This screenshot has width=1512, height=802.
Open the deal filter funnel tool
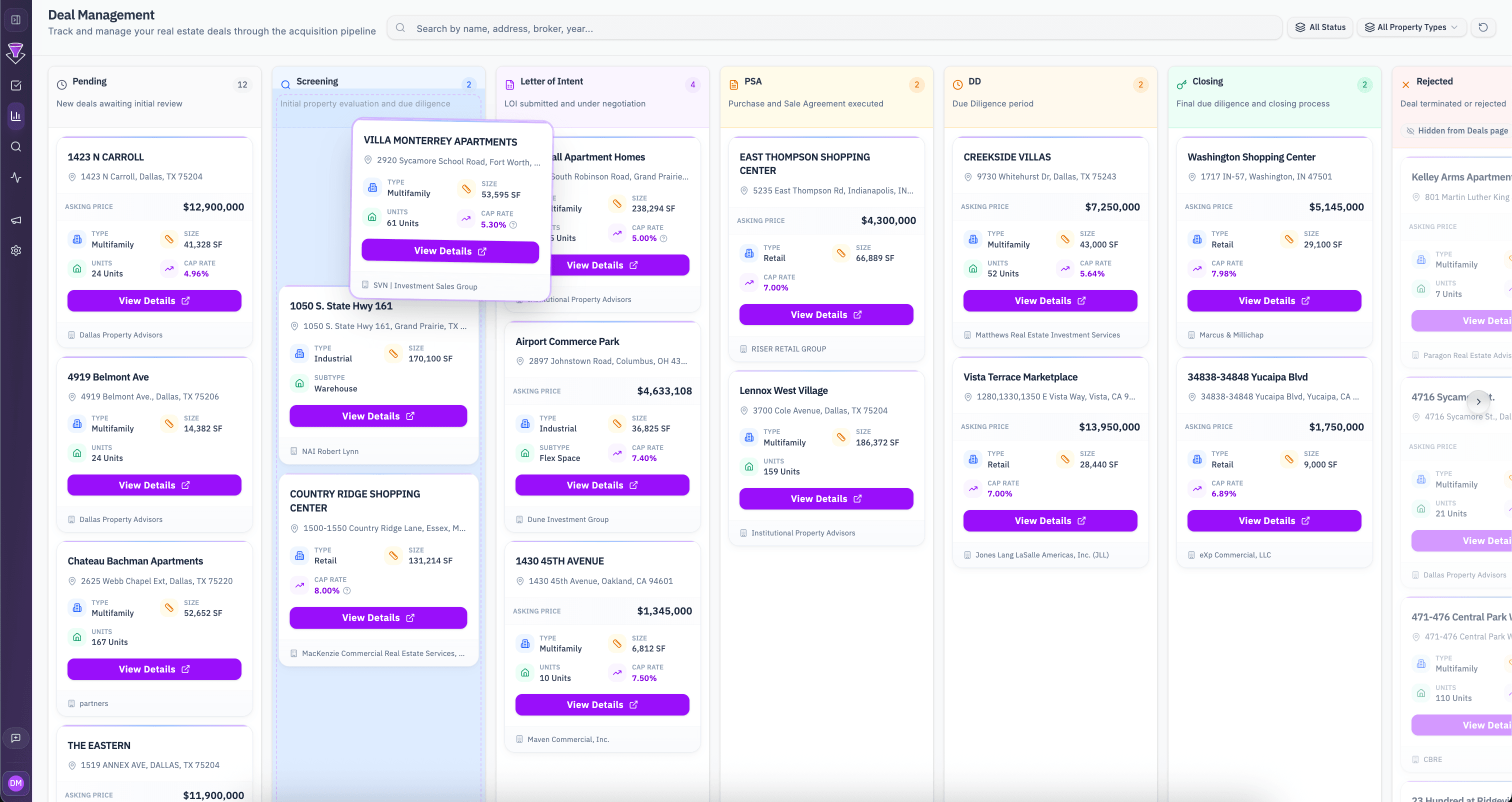[x=16, y=53]
